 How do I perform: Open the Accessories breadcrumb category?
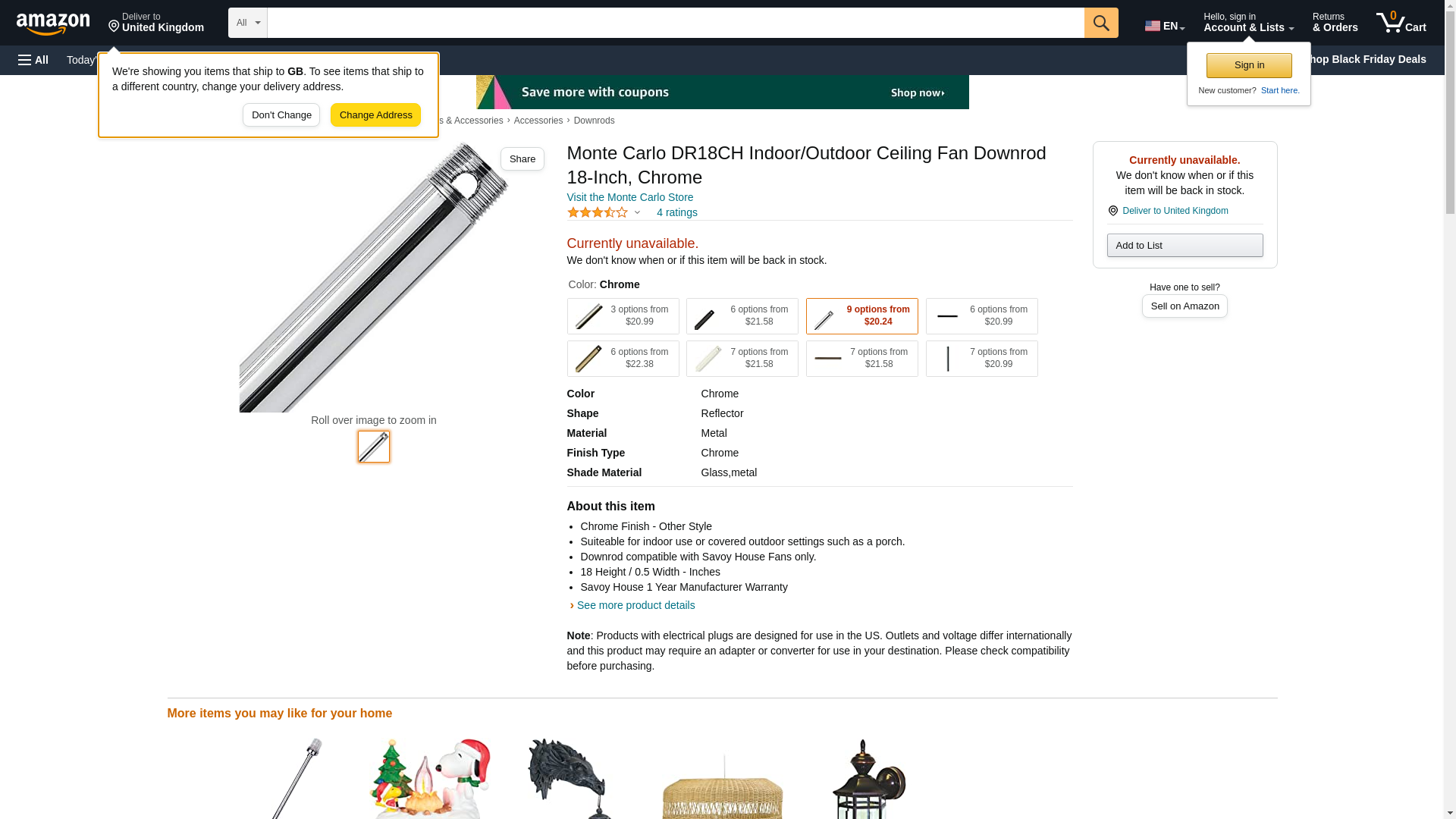pos(538,121)
